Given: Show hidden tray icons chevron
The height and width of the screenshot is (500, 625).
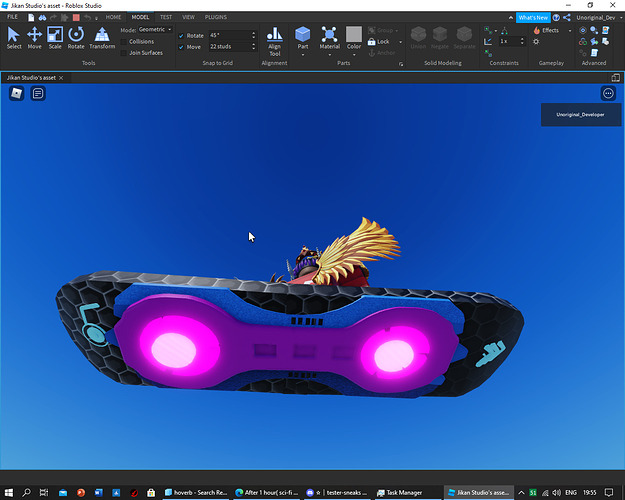Looking at the screenshot, I should (521, 492).
